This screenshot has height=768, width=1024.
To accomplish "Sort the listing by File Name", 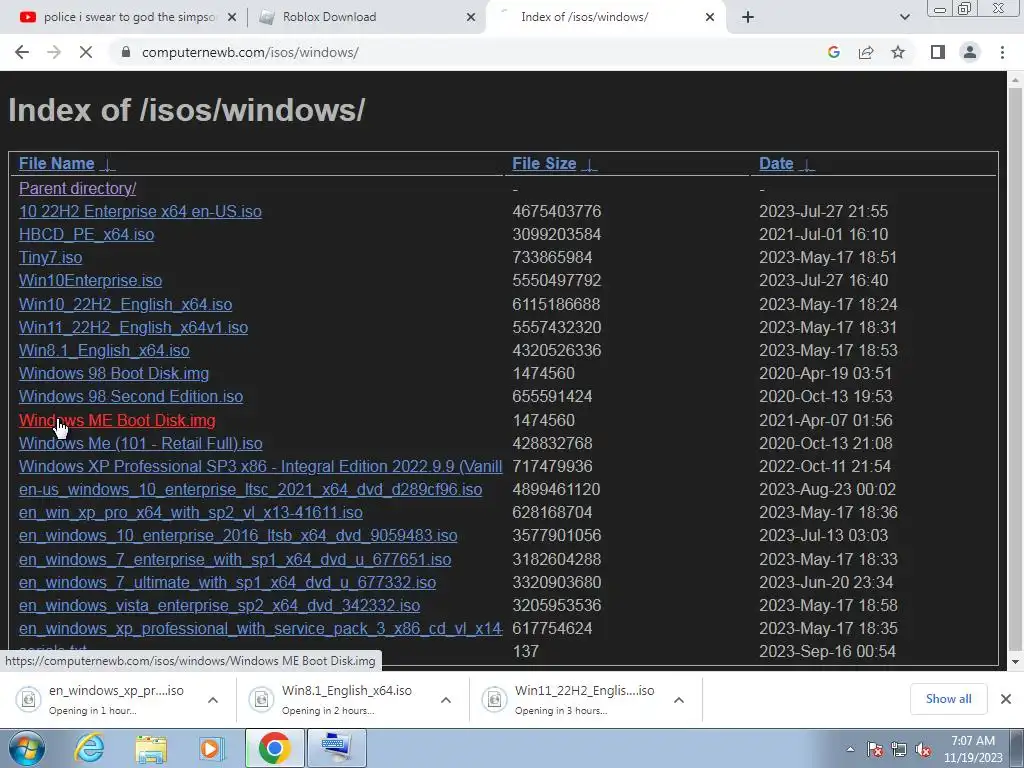I will point(57,163).
